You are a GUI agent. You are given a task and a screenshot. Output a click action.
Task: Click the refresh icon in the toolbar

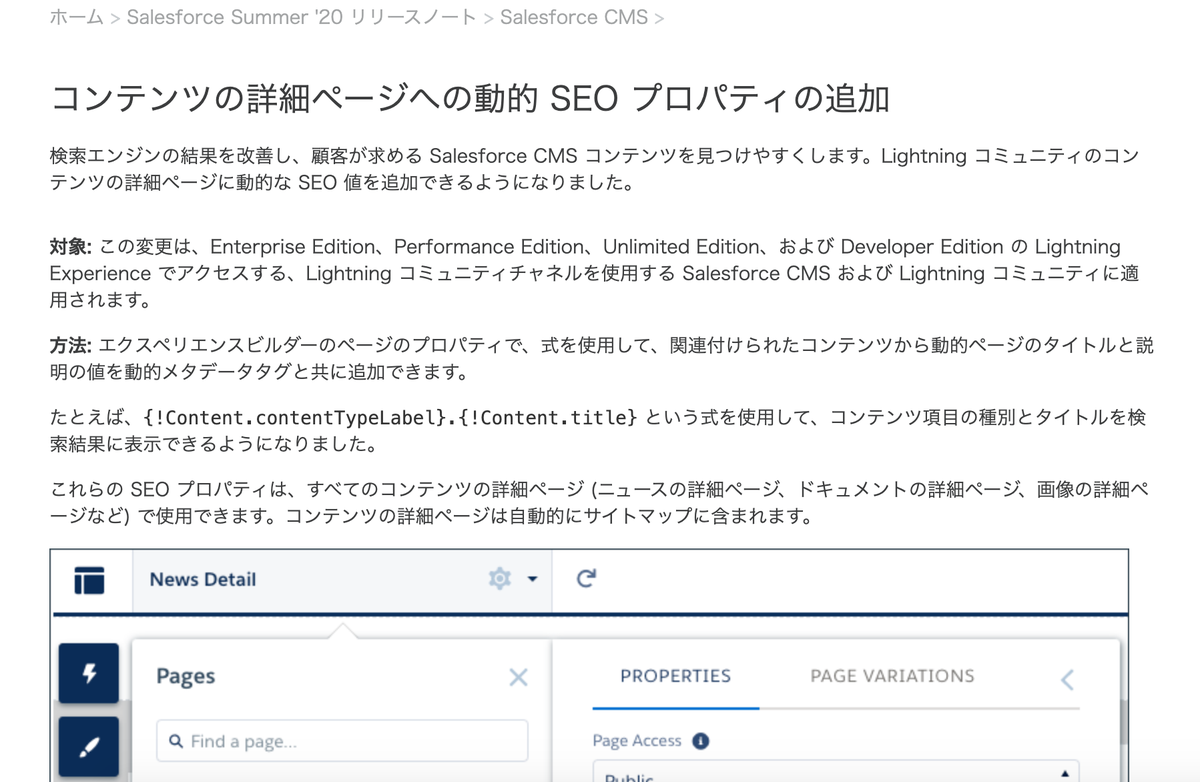pyautogui.click(x=587, y=578)
